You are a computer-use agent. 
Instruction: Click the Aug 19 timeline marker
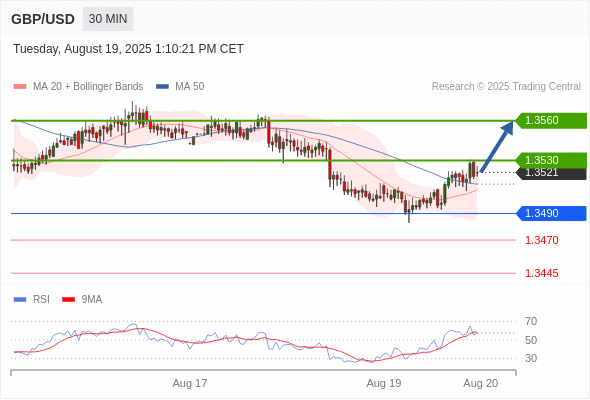click(x=384, y=383)
